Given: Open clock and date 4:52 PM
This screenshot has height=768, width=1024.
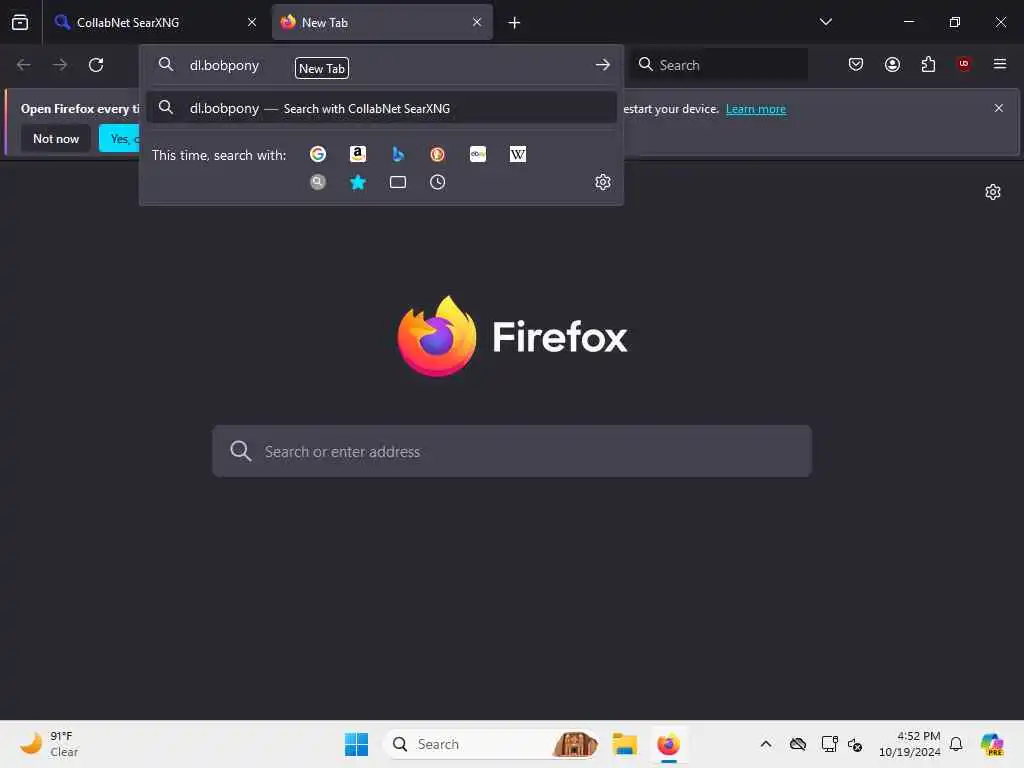Looking at the screenshot, I should point(910,744).
